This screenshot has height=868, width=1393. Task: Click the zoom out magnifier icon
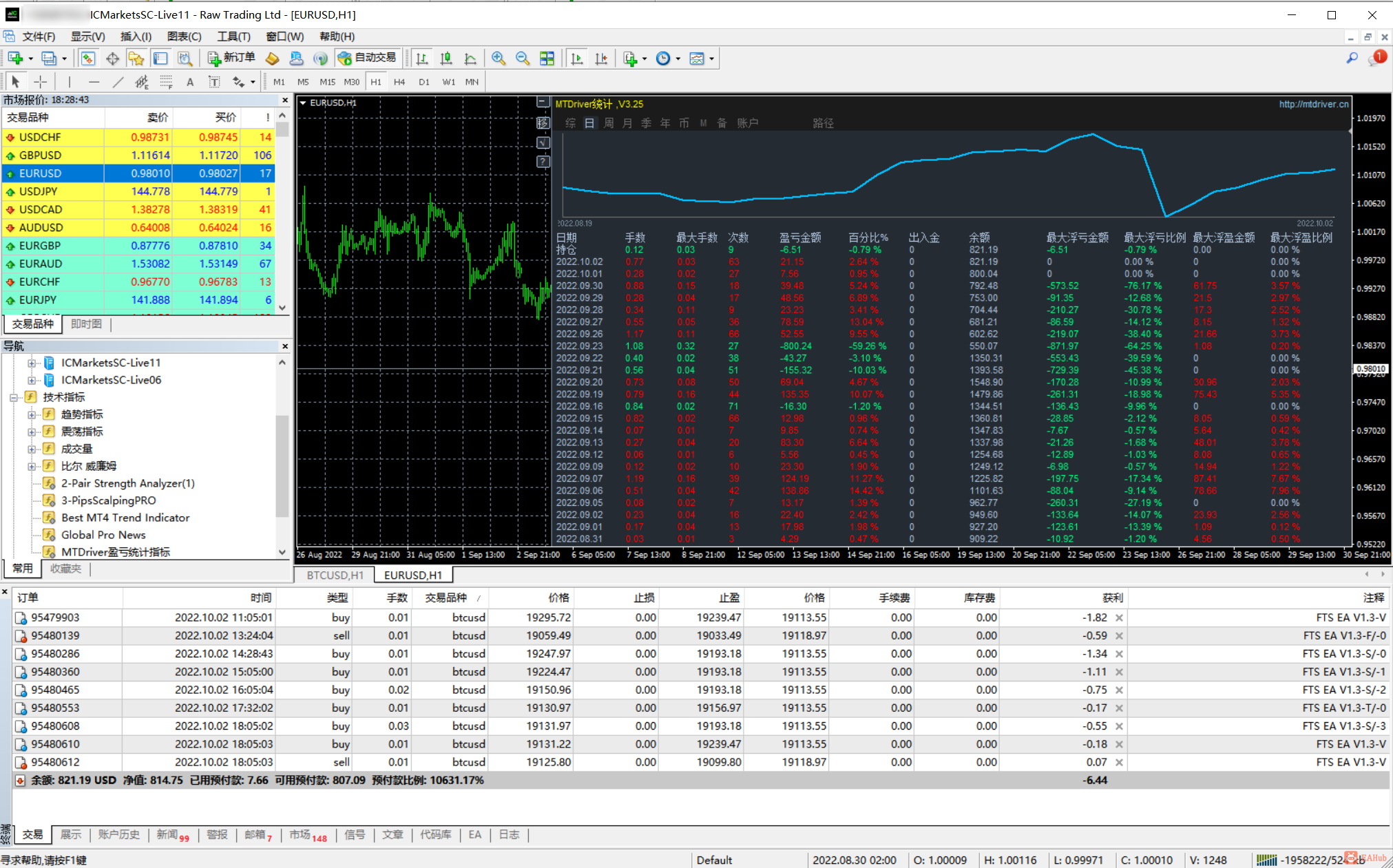click(523, 59)
